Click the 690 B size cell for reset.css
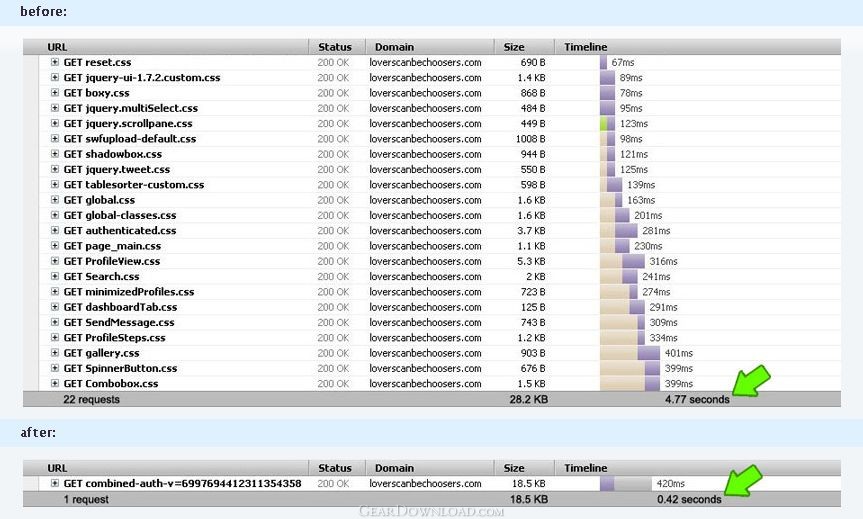863x519 pixels. point(533,62)
